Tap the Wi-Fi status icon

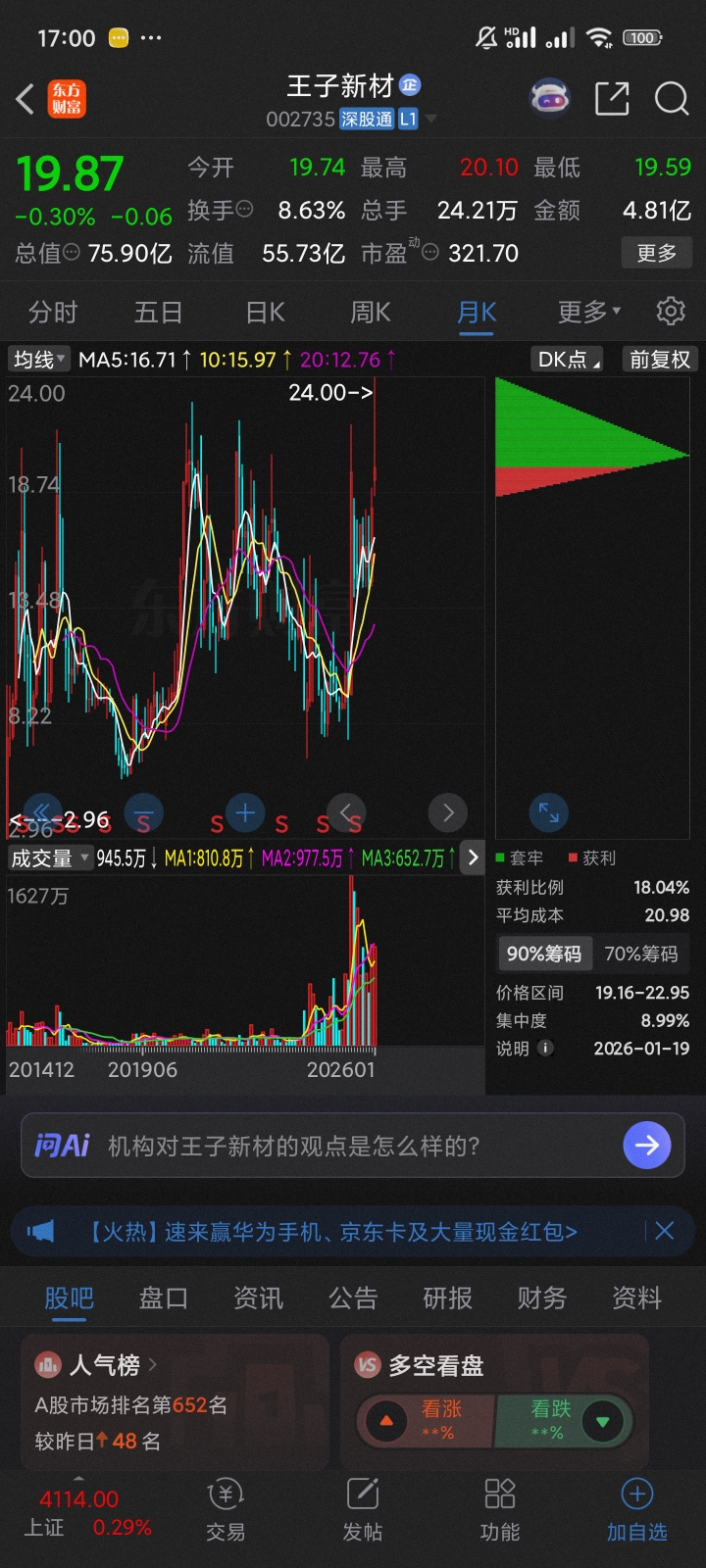pyautogui.click(x=598, y=37)
